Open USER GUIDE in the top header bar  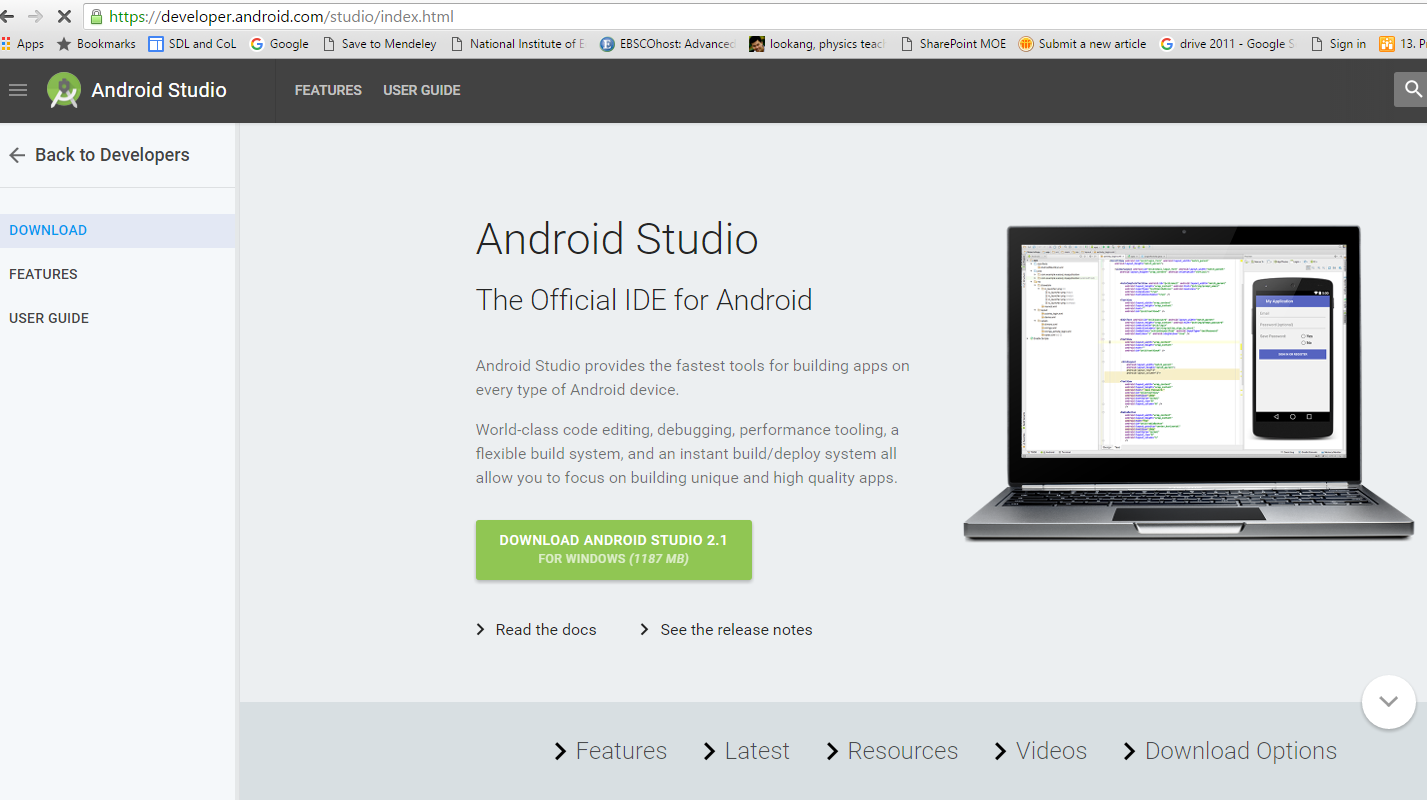coord(422,90)
